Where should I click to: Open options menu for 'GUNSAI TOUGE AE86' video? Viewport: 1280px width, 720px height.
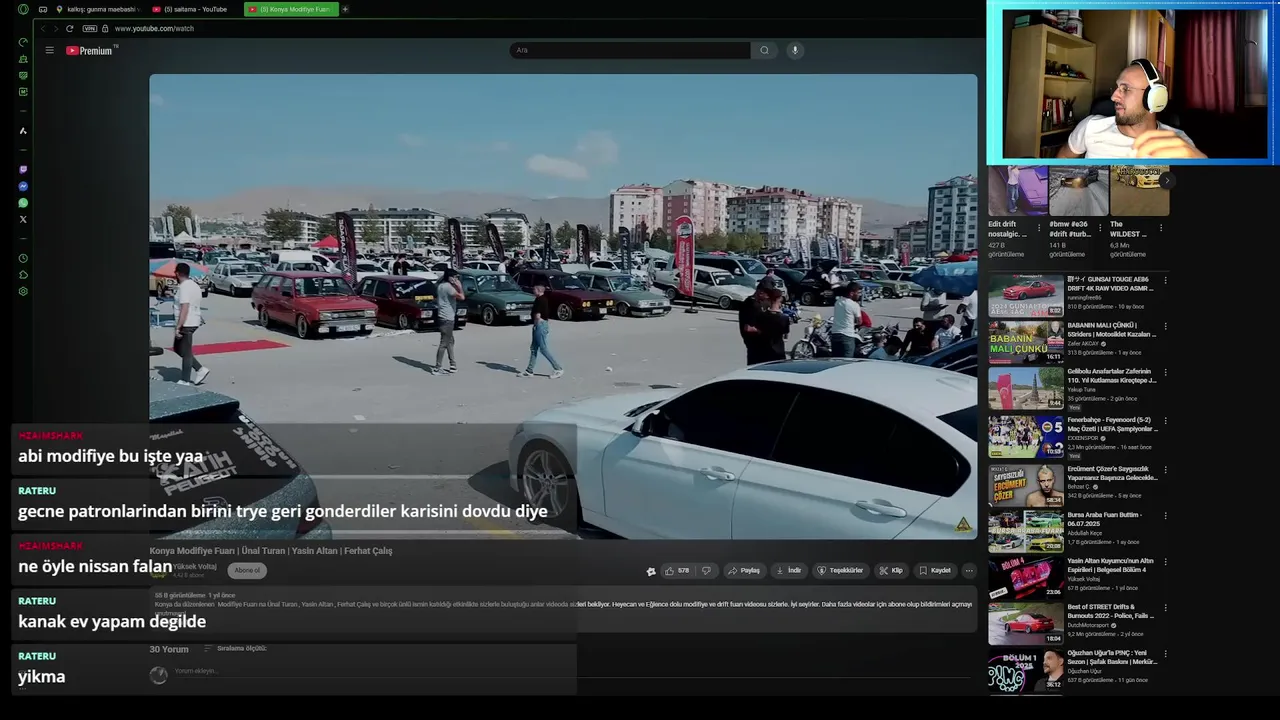pyautogui.click(x=1166, y=281)
